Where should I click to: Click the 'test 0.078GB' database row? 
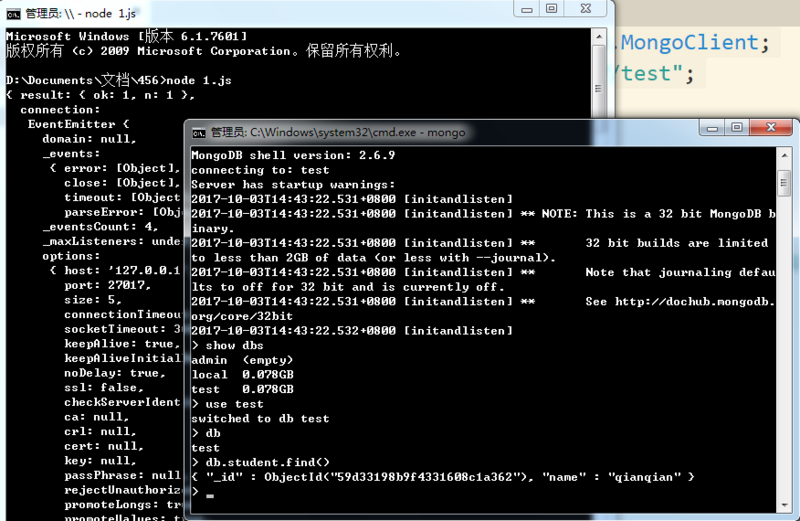click(242, 389)
